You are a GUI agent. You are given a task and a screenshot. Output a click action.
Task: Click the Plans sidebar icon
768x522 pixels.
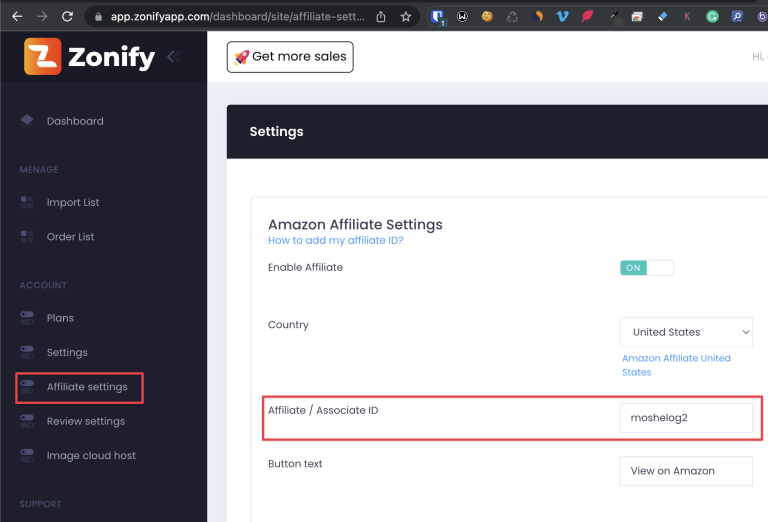(27, 318)
